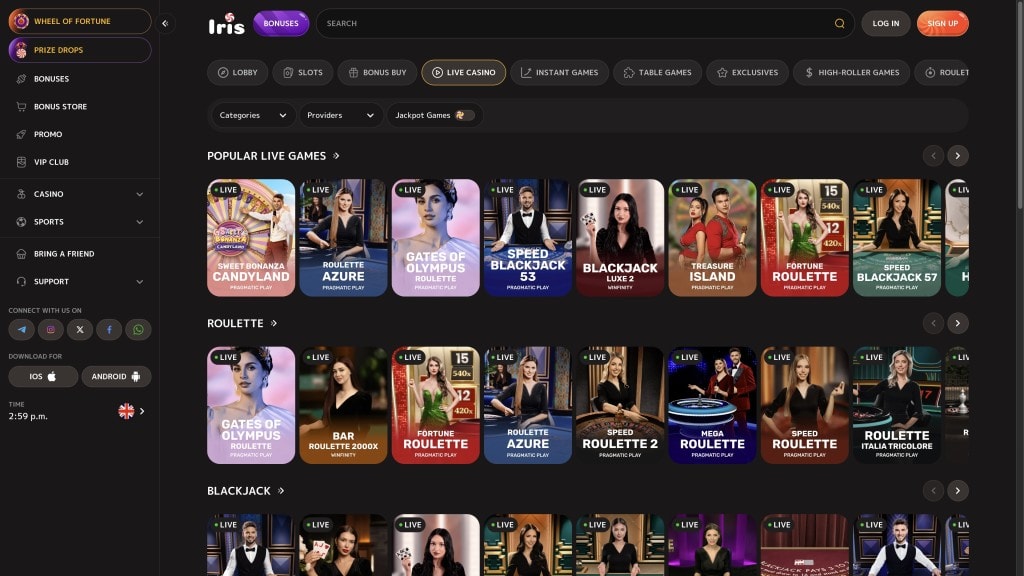Switch to the Instant Games tab
Screen dimensions: 1024x576
(x=560, y=72)
